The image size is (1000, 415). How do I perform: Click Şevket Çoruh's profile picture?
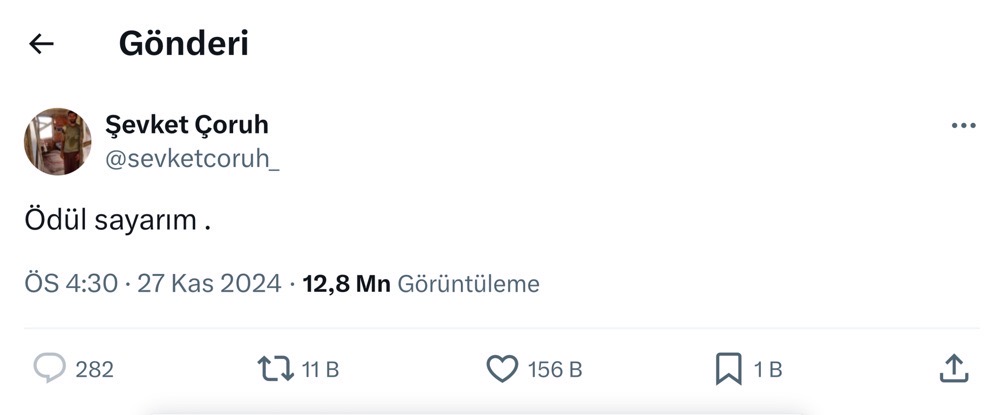tap(58, 141)
